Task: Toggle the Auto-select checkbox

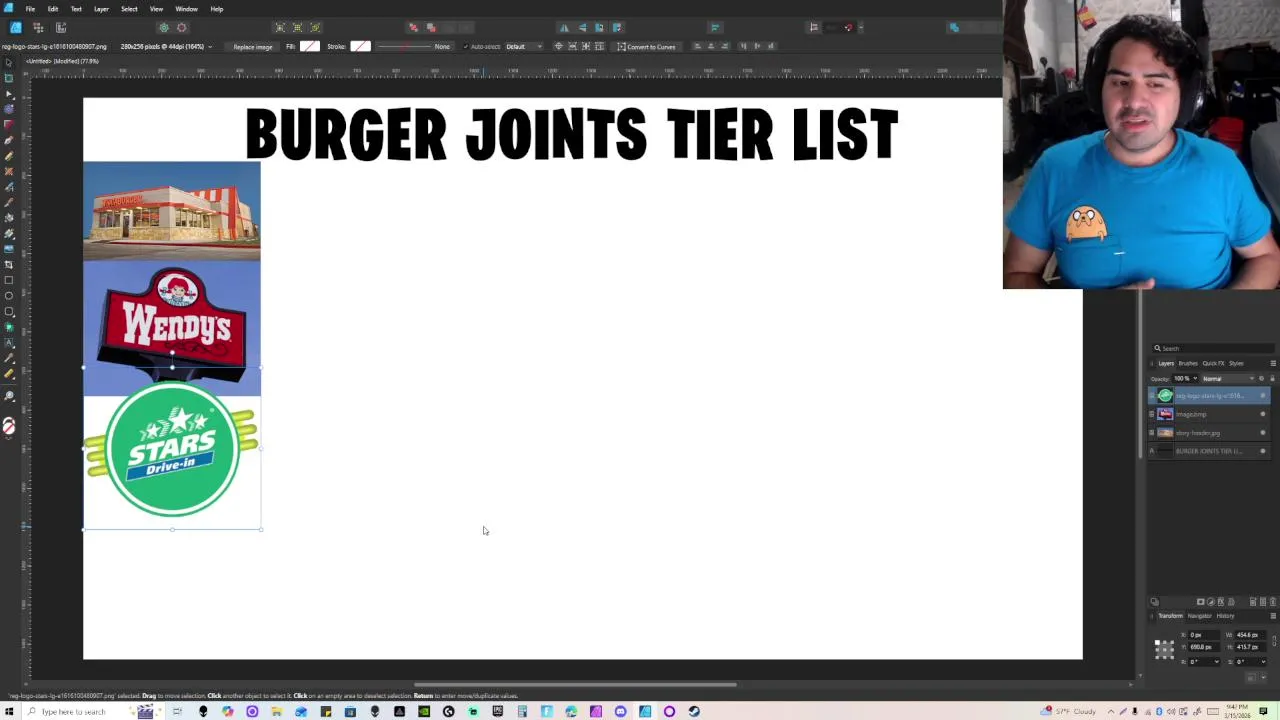Action: 465,46
